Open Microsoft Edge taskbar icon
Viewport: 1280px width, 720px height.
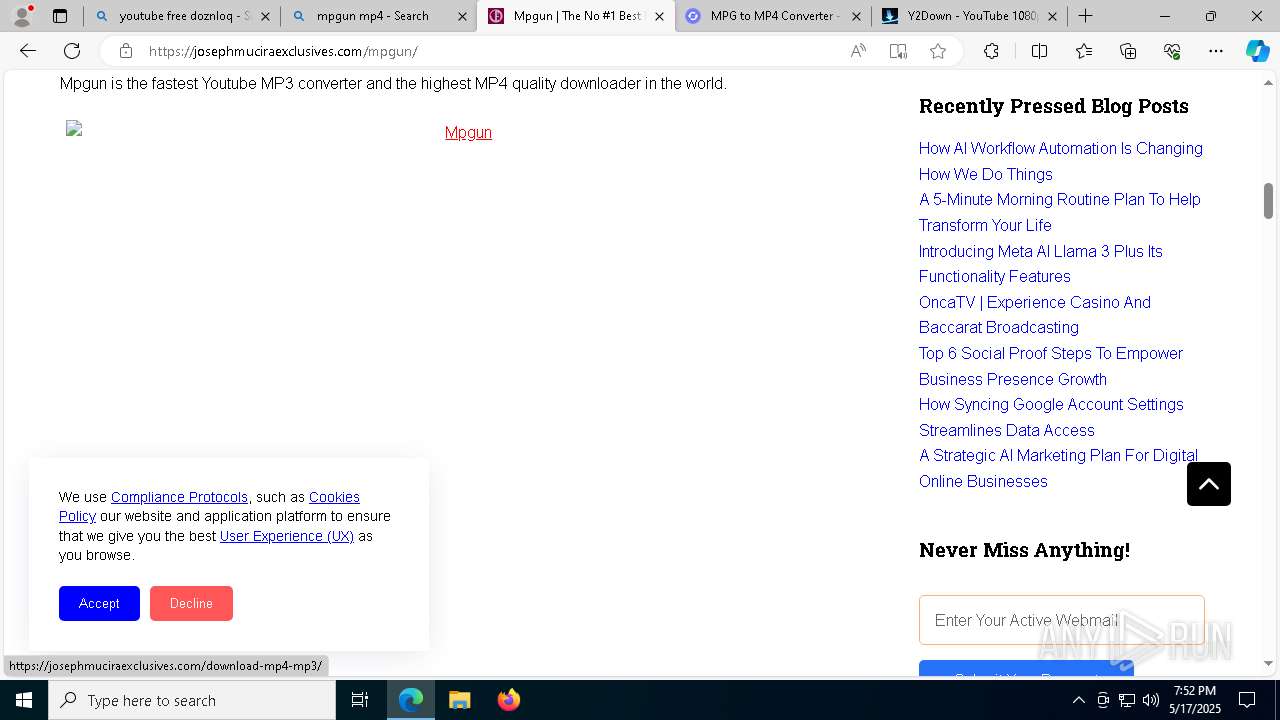(411, 700)
